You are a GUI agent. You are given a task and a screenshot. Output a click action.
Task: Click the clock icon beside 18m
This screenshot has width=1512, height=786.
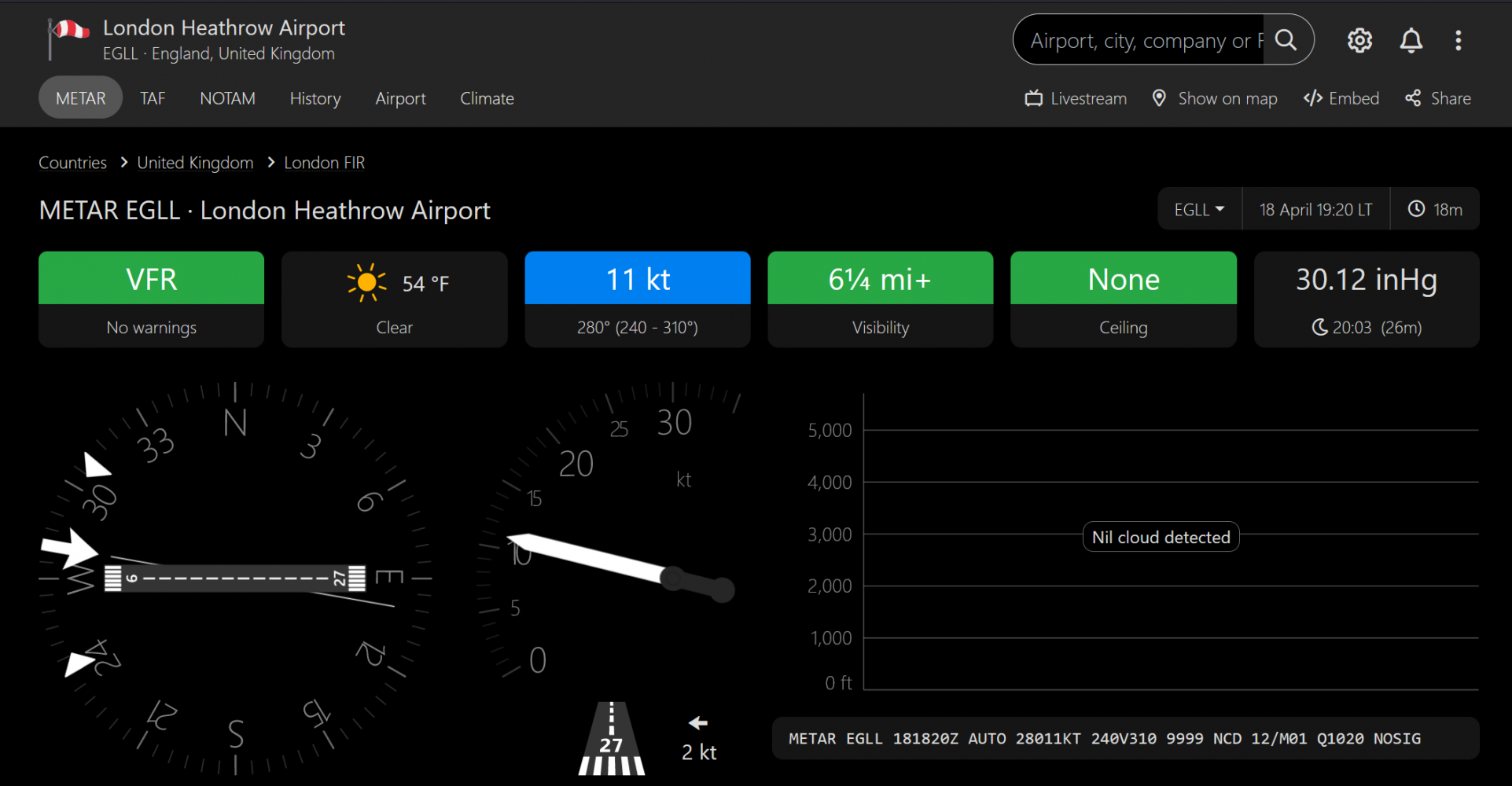tap(1416, 209)
